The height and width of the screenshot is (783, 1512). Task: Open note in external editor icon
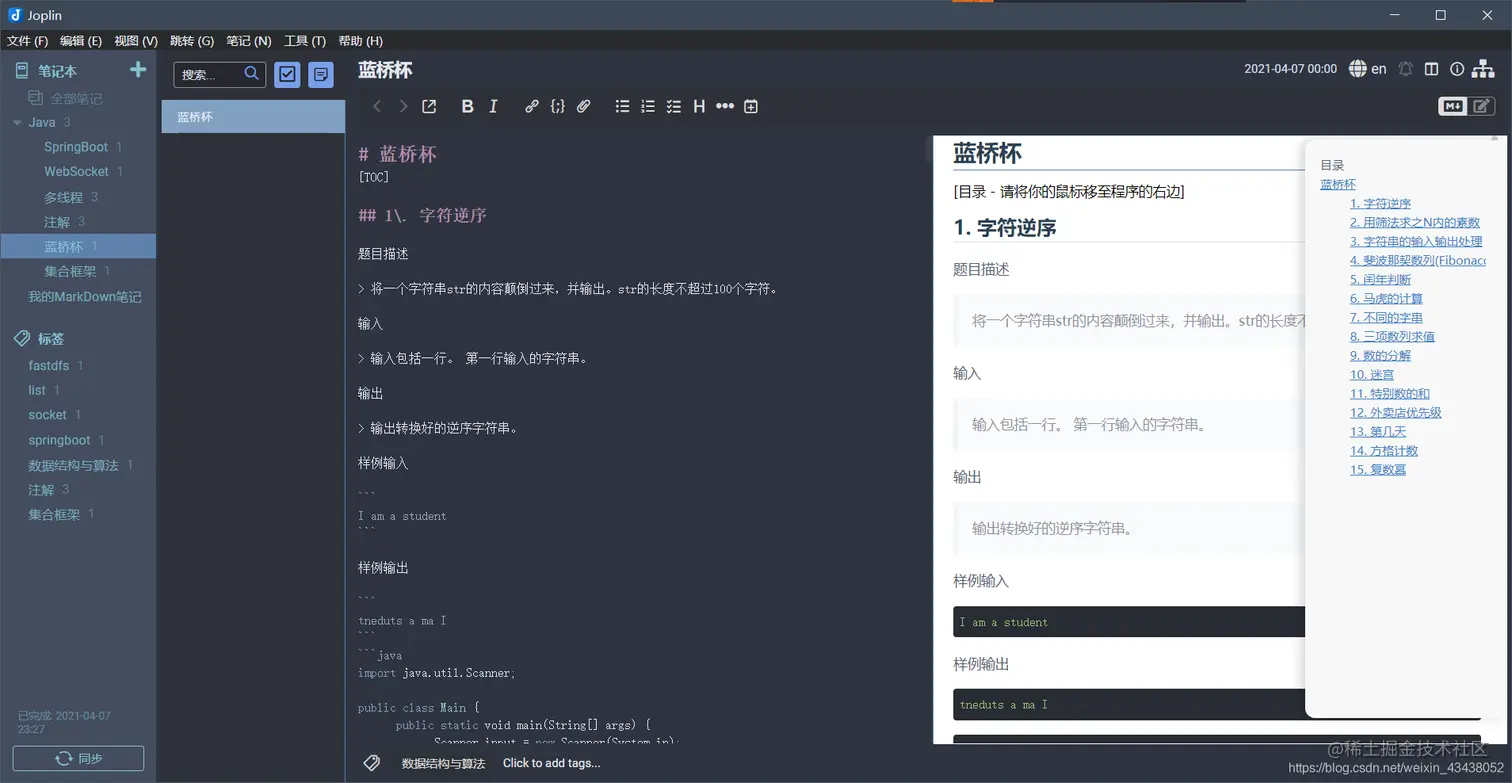point(429,106)
